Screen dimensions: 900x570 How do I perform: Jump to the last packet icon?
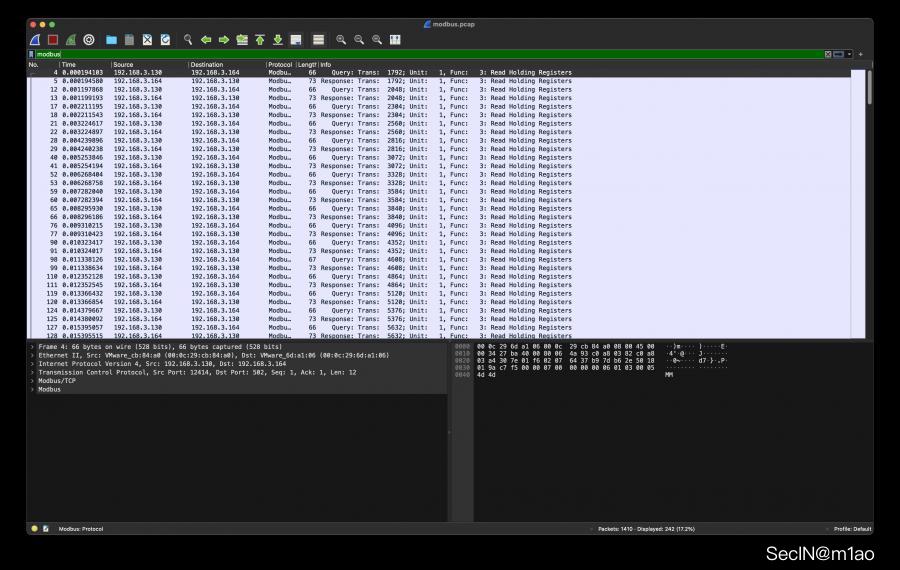[278, 40]
